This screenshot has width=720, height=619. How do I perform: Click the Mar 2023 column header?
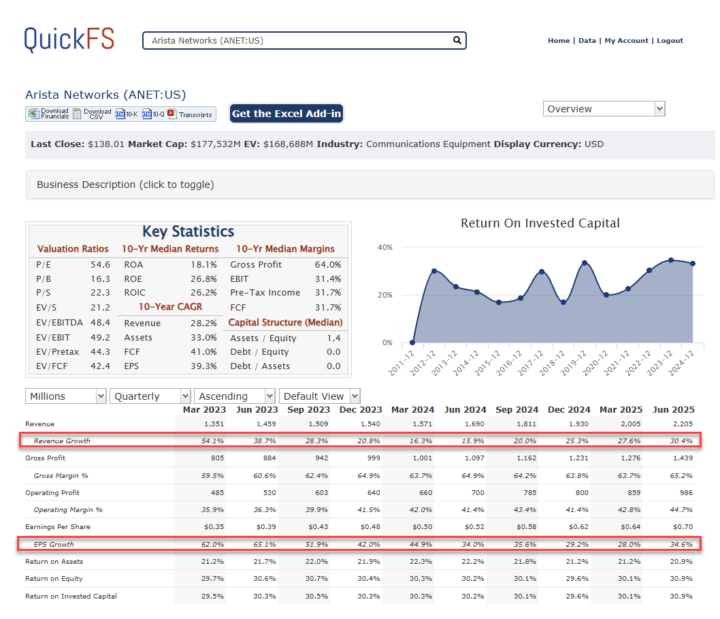coord(204,410)
